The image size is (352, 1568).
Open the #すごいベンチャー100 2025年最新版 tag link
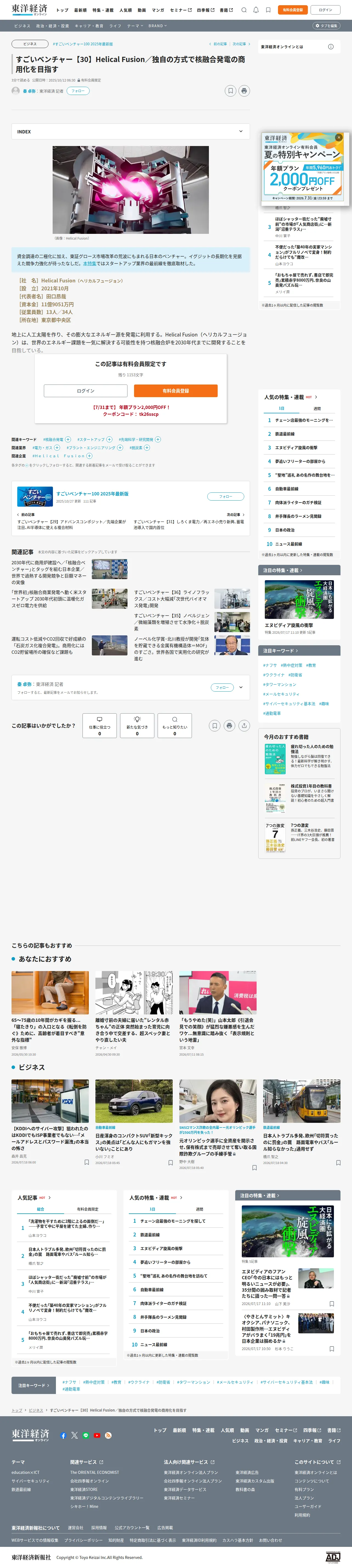point(83,44)
